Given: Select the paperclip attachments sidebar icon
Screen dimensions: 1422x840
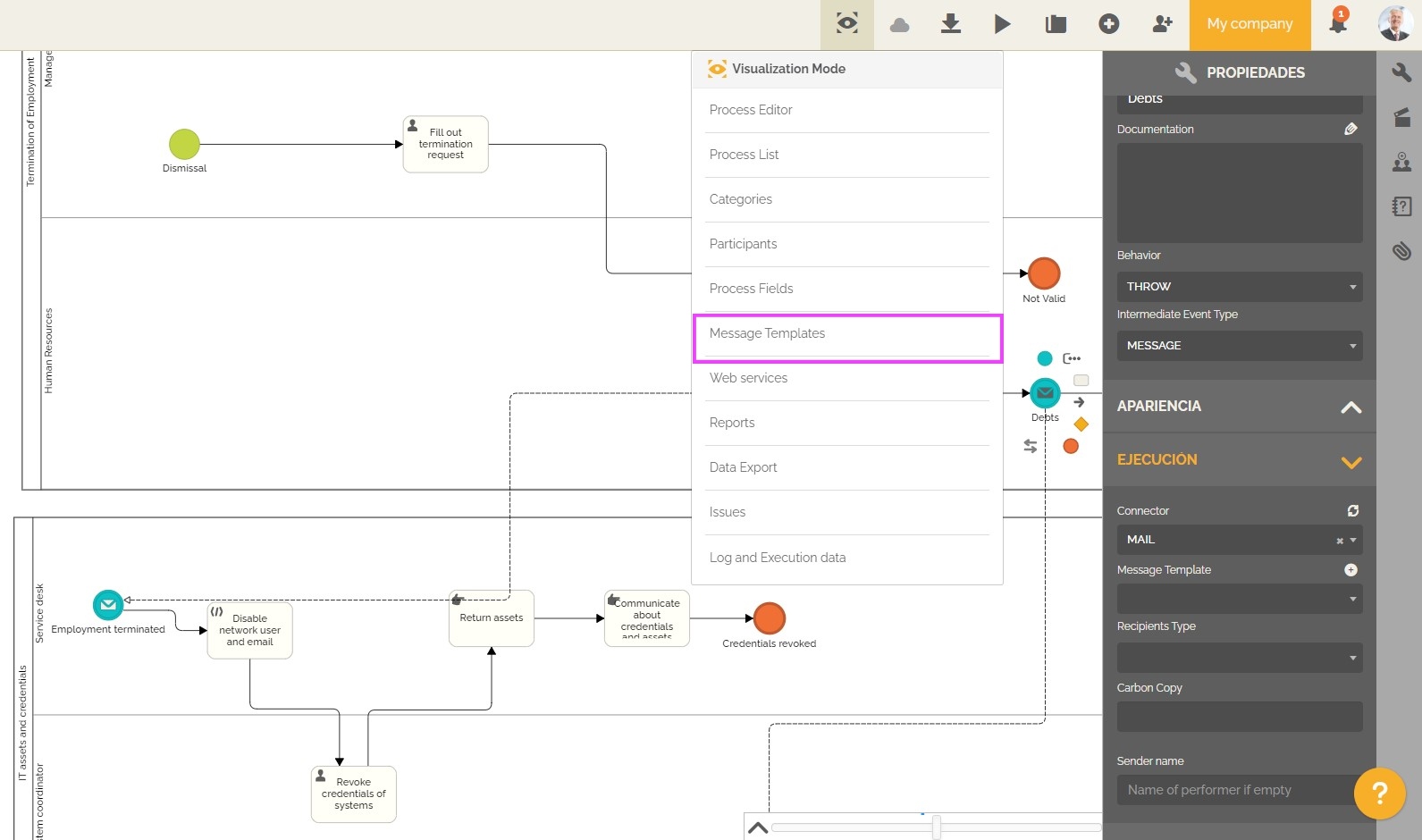Looking at the screenshot, I should (x=1401, y=251).
